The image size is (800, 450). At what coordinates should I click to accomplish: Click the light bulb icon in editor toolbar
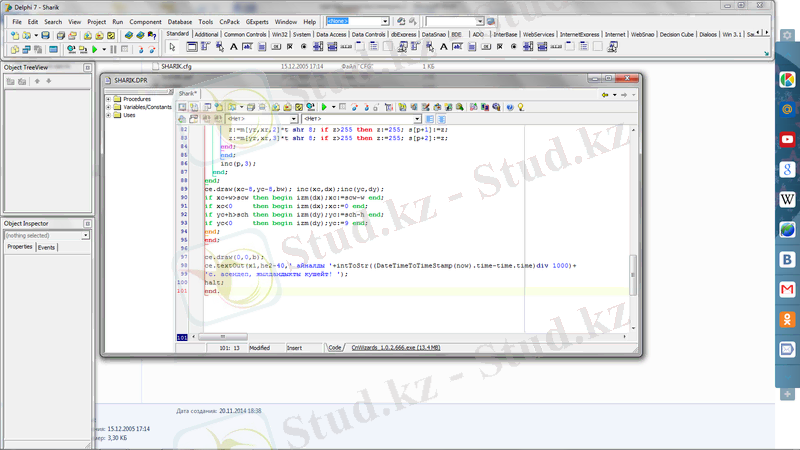point(520,106)
